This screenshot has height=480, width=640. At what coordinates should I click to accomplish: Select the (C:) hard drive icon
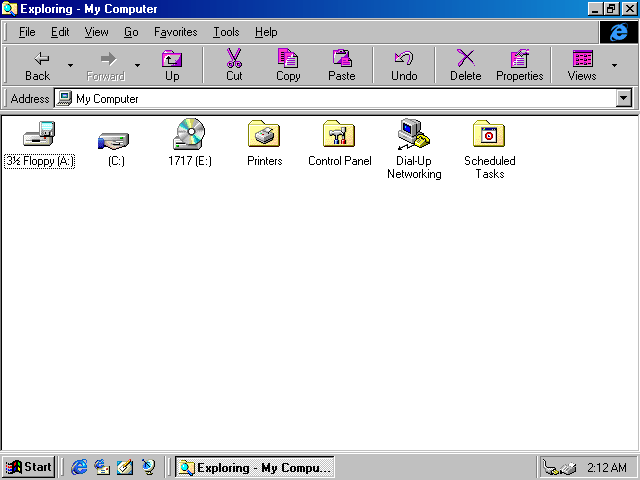point(114,140)
